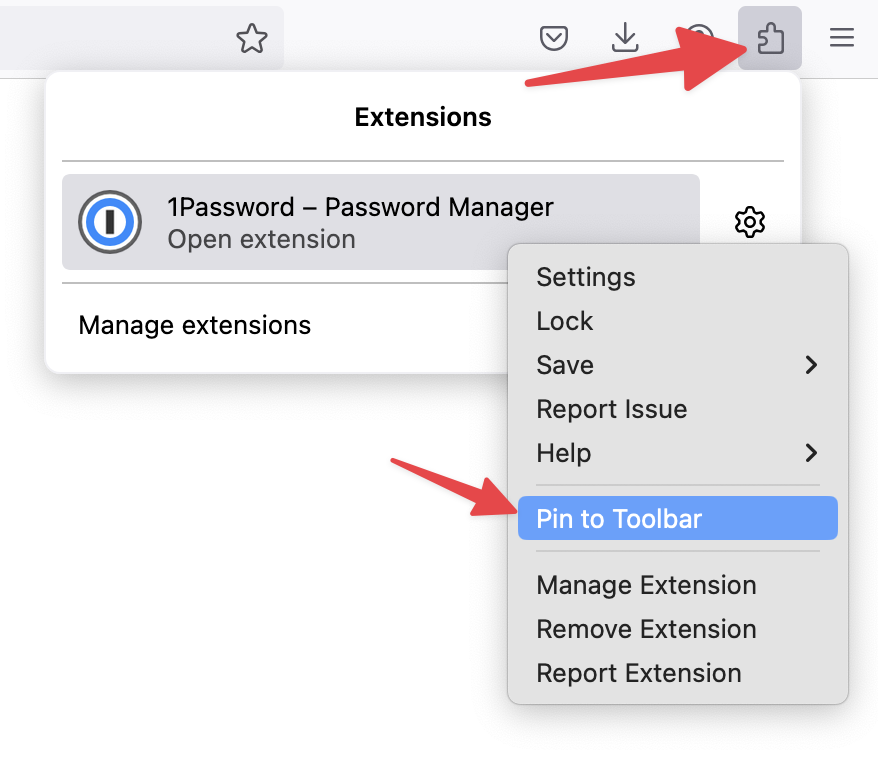Bookmark this page with the star icon
Viewport: 878px width, 770px height.
coord(252,39)
